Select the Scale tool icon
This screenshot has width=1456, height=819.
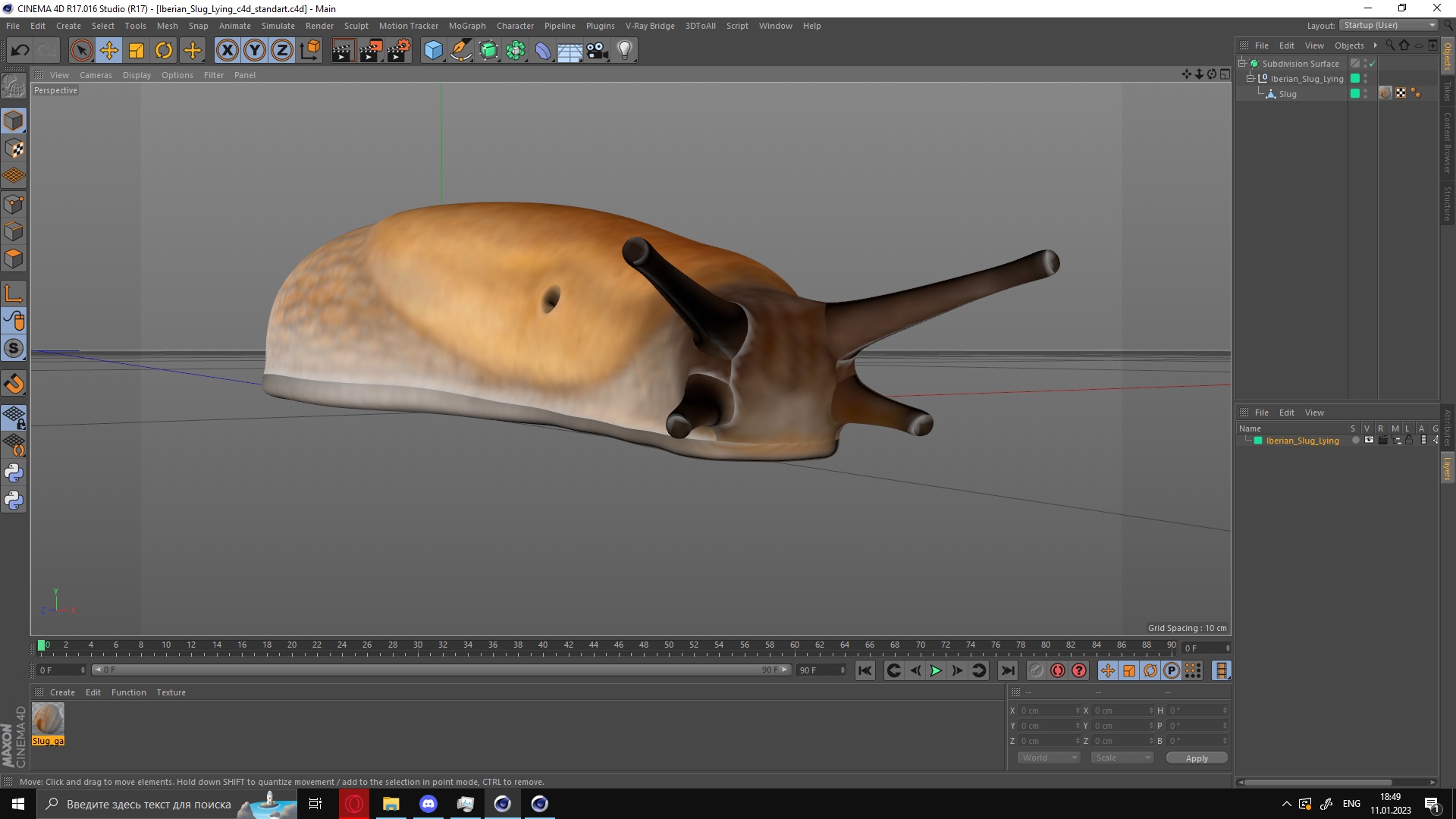(x=136, y=51)
